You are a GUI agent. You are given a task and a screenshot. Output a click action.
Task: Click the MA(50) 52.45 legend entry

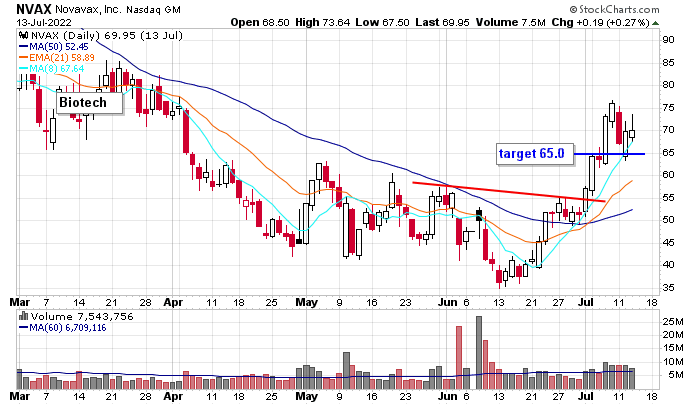[54, 46]
